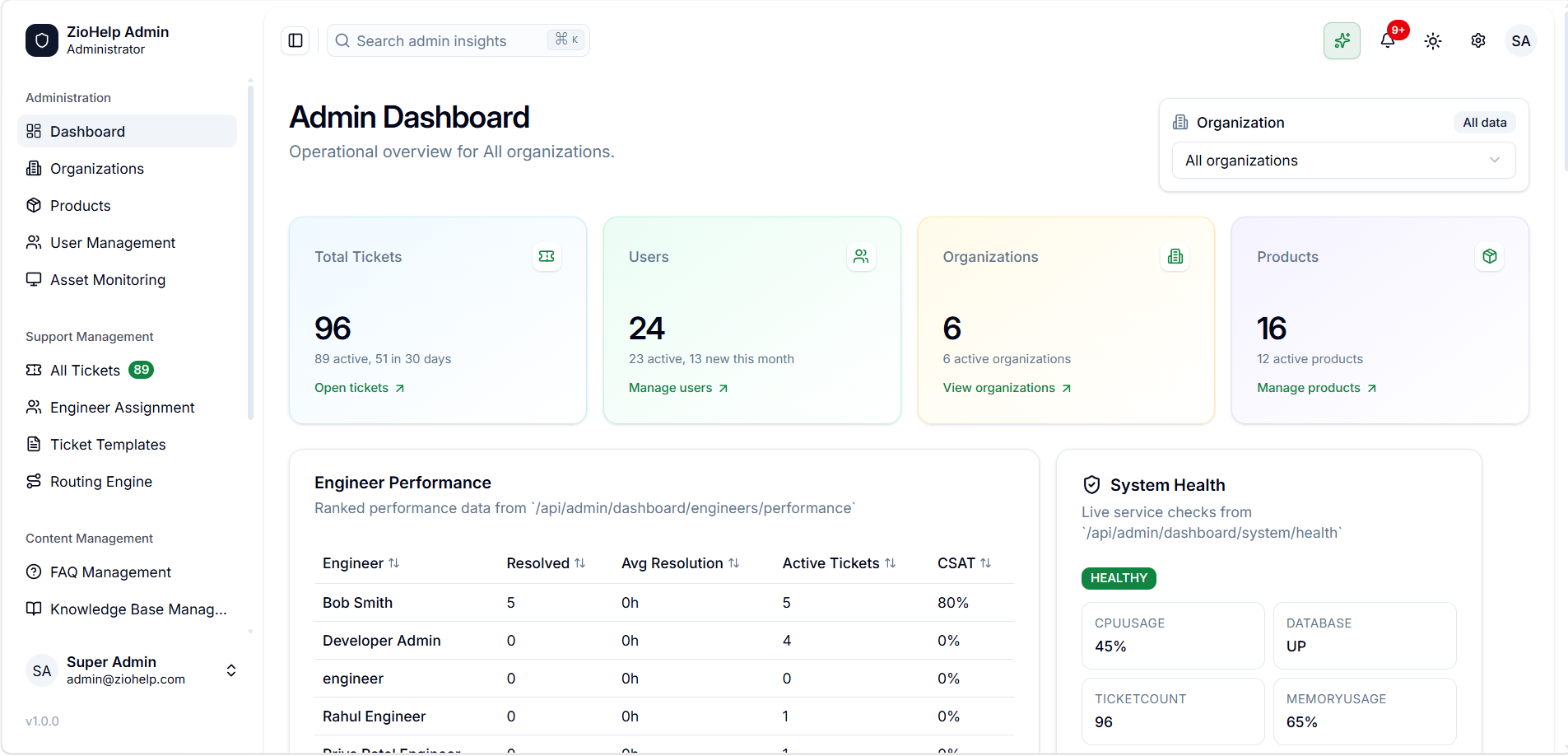Image resolution: width=1568 pixels, height=756 pixels.
Task: Open the green AI sparkle assistant button
Action: (x=1342, y=40)
